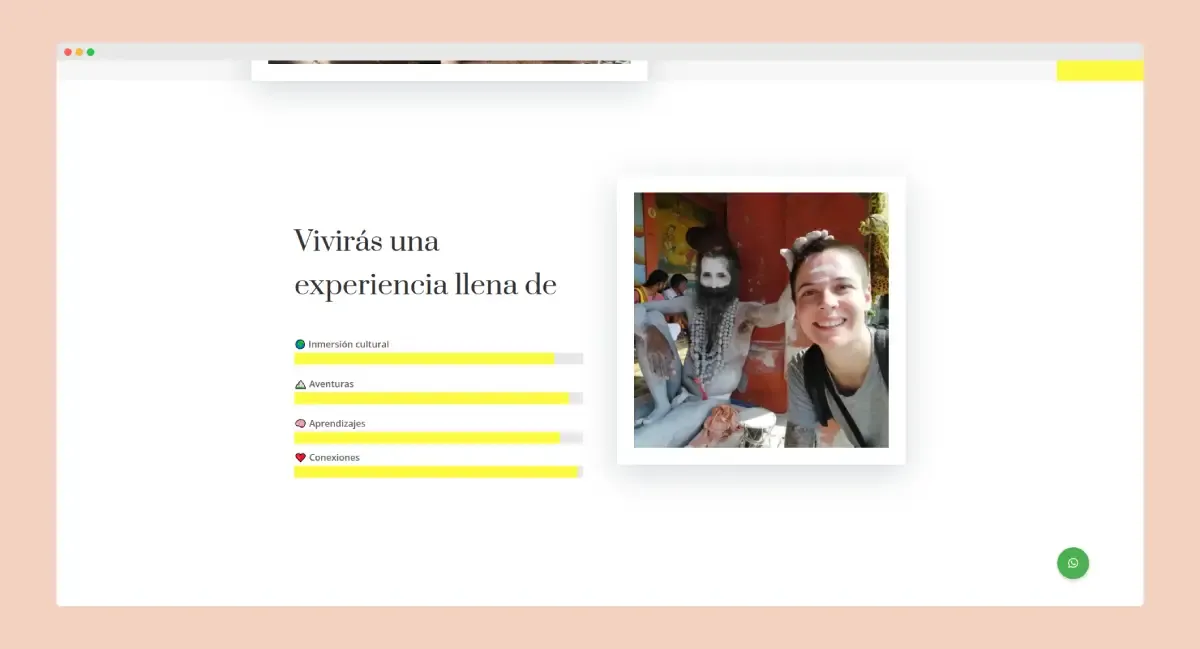1200x649 pixels.
Task: Click the green traffic-light window control
Action: point(90,51)
